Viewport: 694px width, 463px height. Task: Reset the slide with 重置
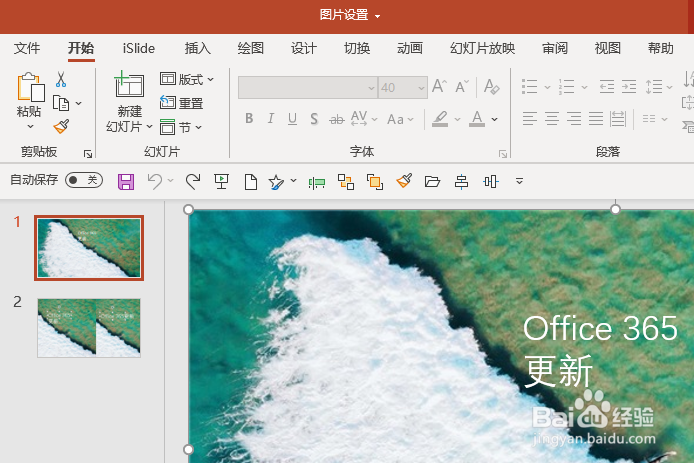coord(181,103)
